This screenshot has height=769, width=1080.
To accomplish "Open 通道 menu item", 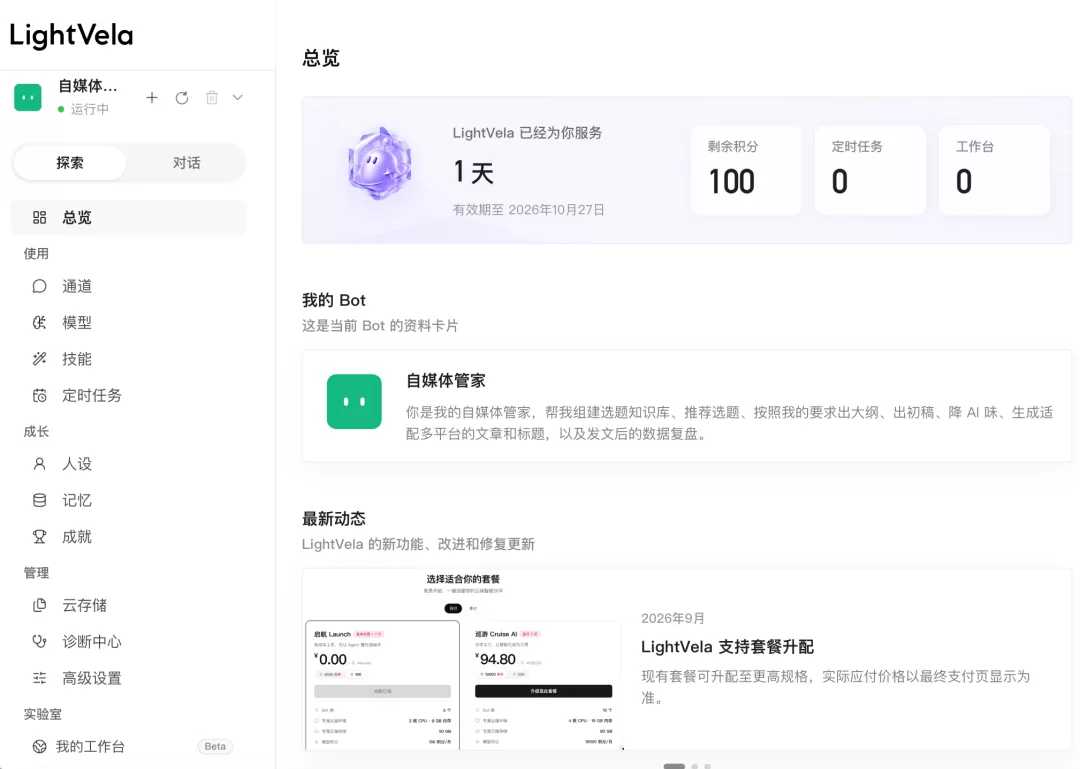I will pyautogui.click(x=129, y=286).
